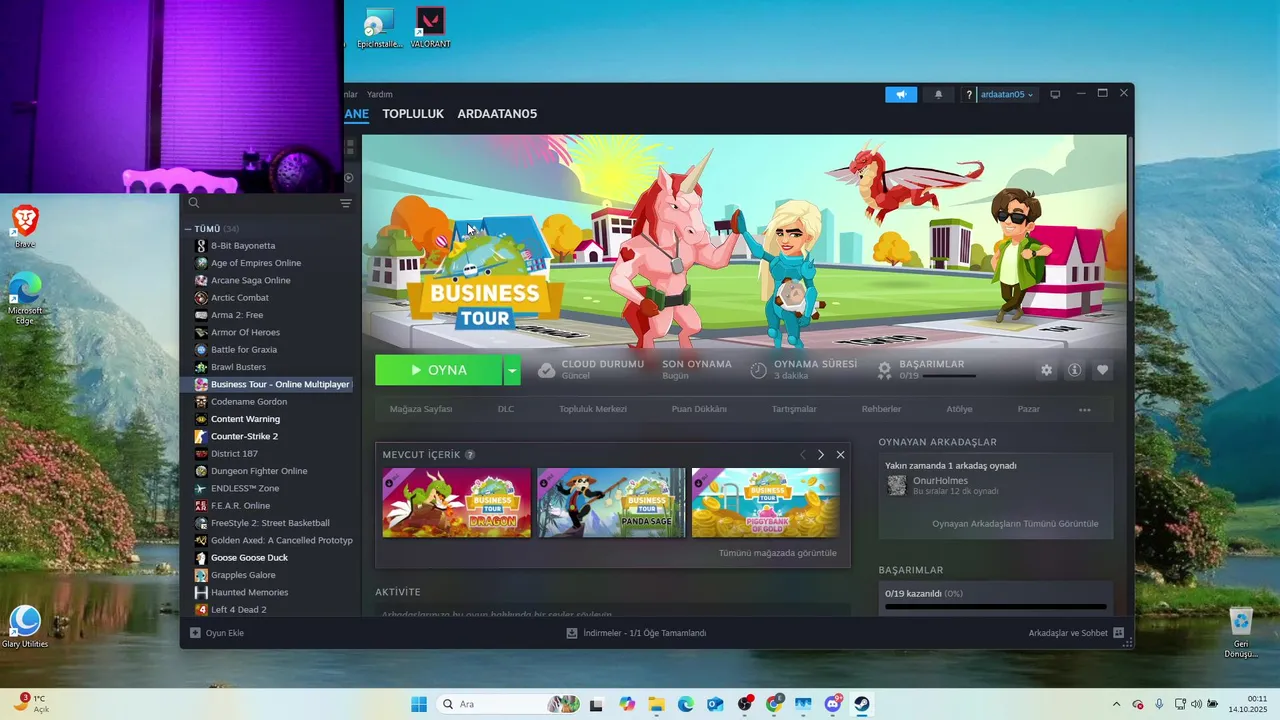Switch to Big Picture mode via the monitor icon

[x=1054, y=94]
